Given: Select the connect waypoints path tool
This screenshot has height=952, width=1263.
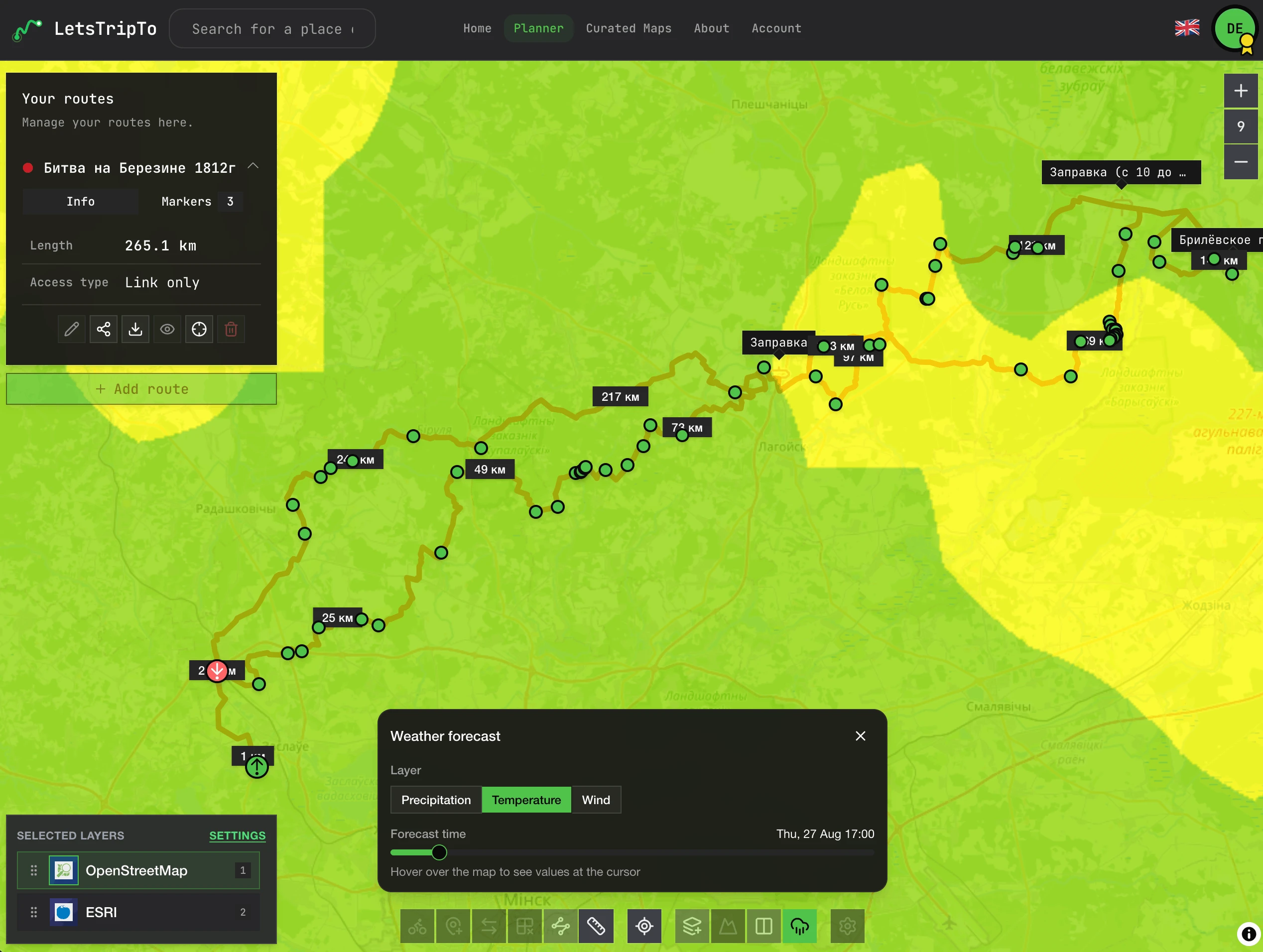Looking at the screenshot, I should [561, 926].
